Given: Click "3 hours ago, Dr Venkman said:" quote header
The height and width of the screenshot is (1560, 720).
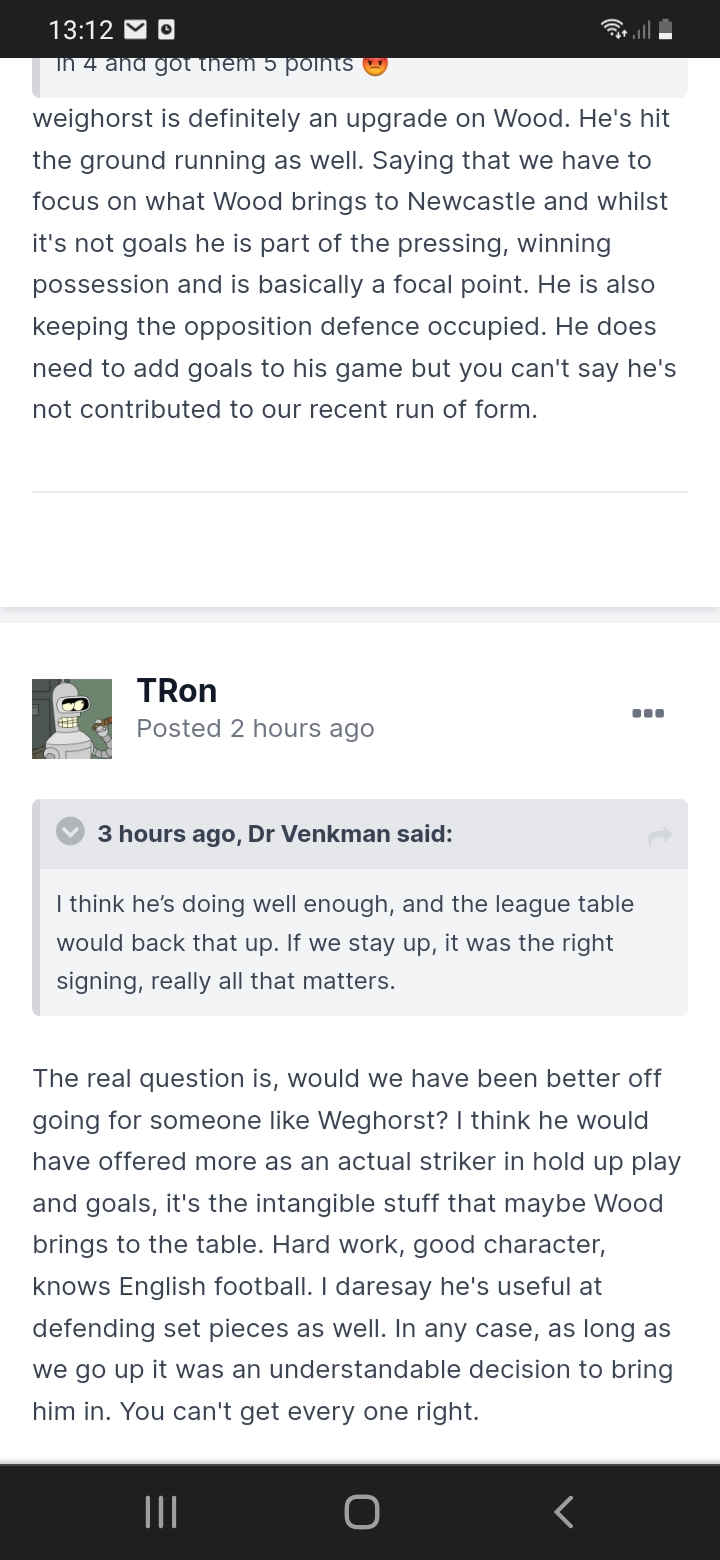Looking at the screenshot, I should click(275, 834).
